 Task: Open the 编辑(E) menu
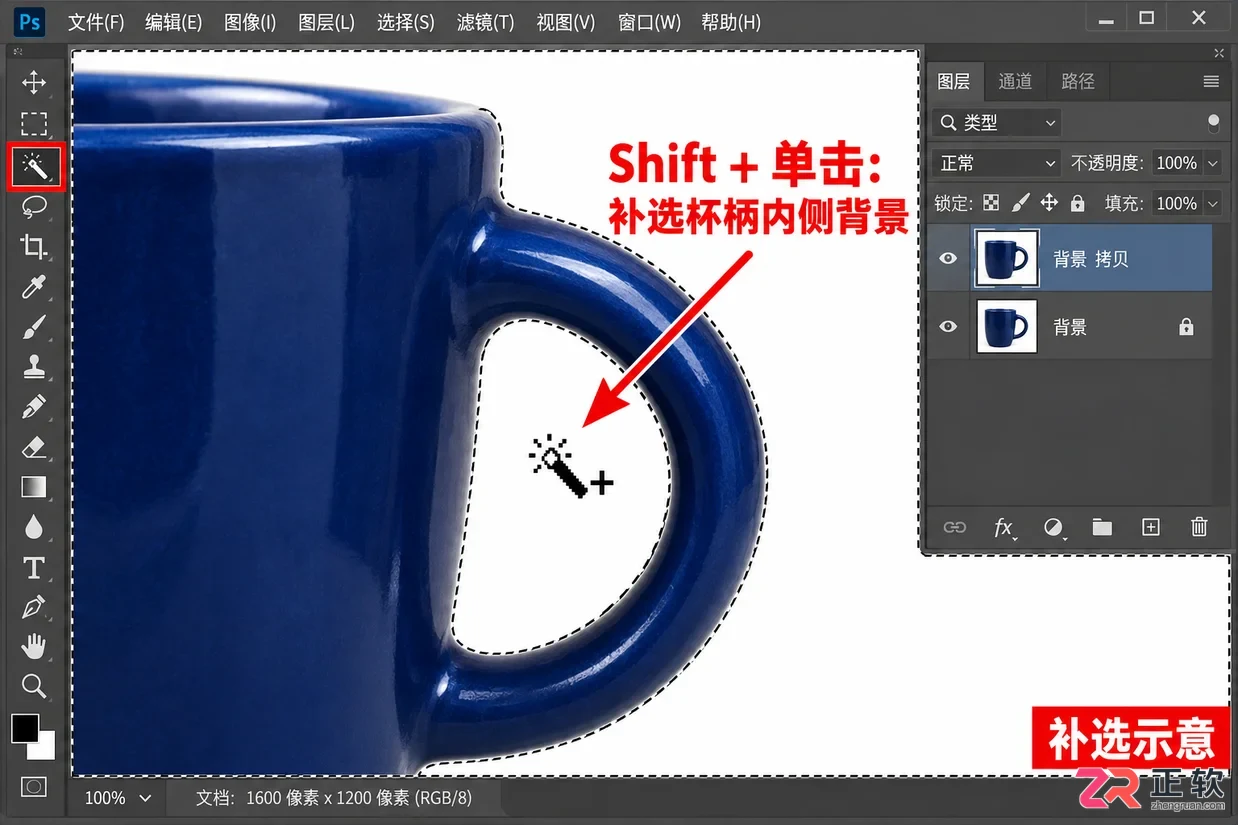click(x=173, y=22)
